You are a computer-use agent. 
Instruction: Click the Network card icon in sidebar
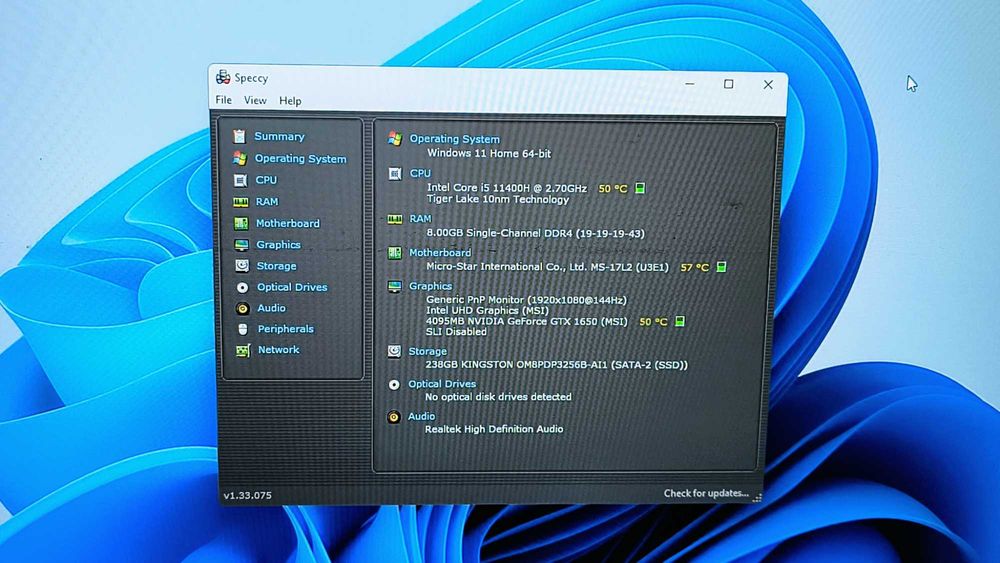tap(243, 350)
